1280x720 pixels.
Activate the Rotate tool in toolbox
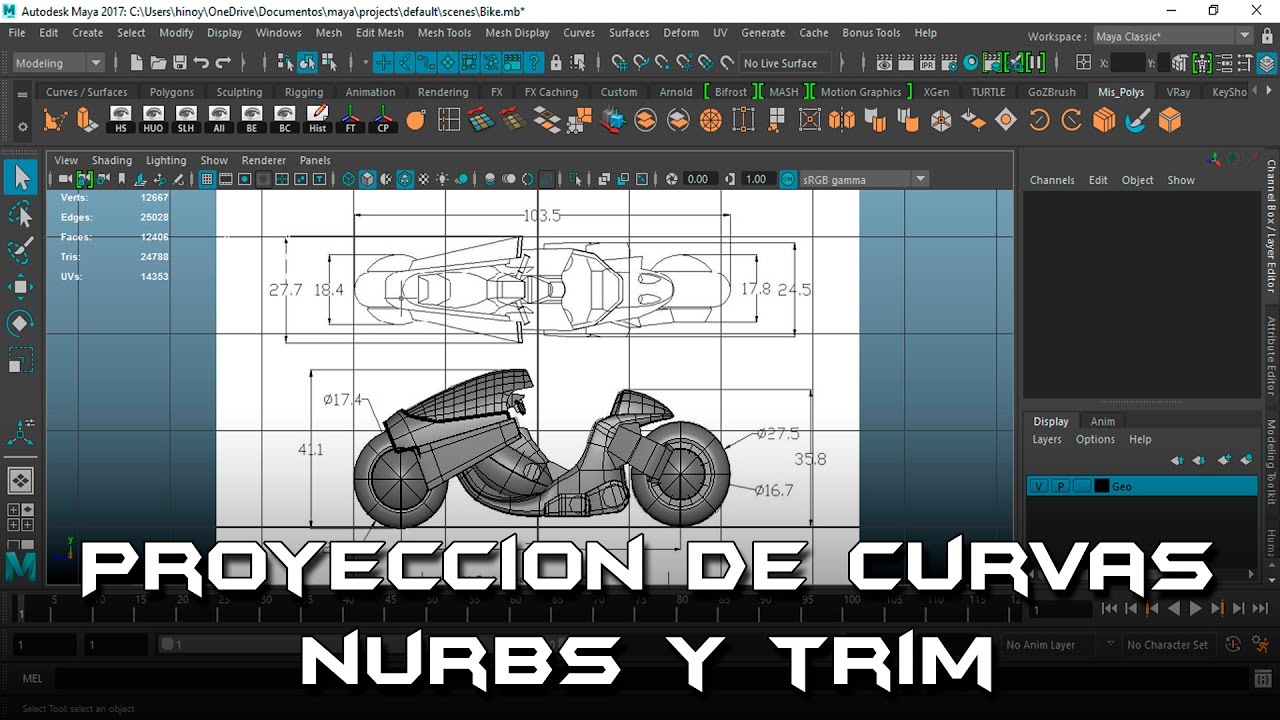pos(21,323)
